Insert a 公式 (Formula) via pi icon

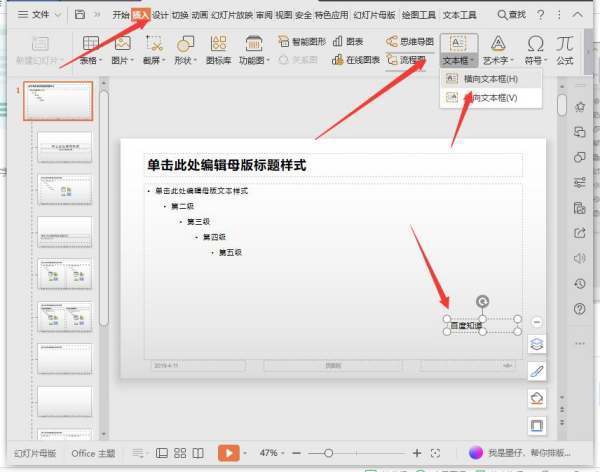click(x=565, y=44)
